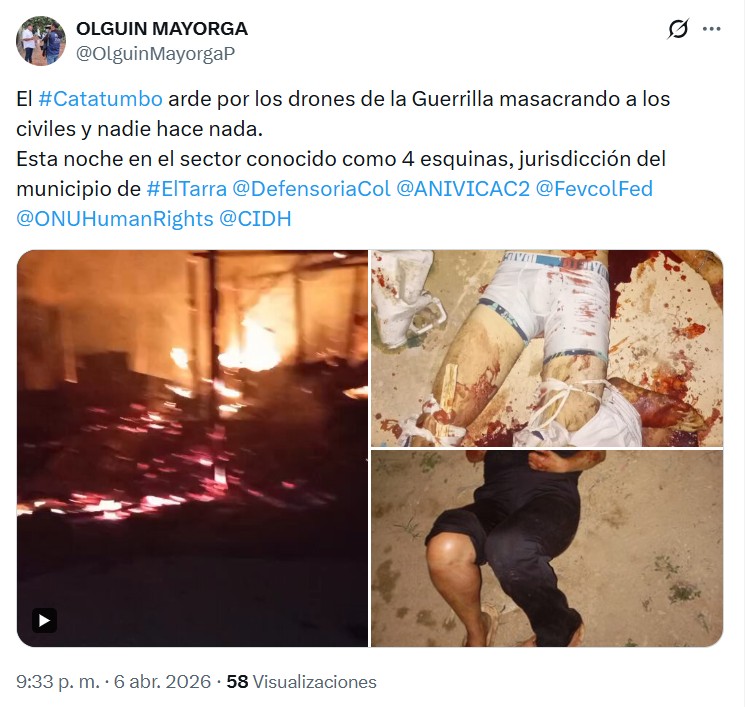Open the three-dot more options menu

[x=711, y=29]
